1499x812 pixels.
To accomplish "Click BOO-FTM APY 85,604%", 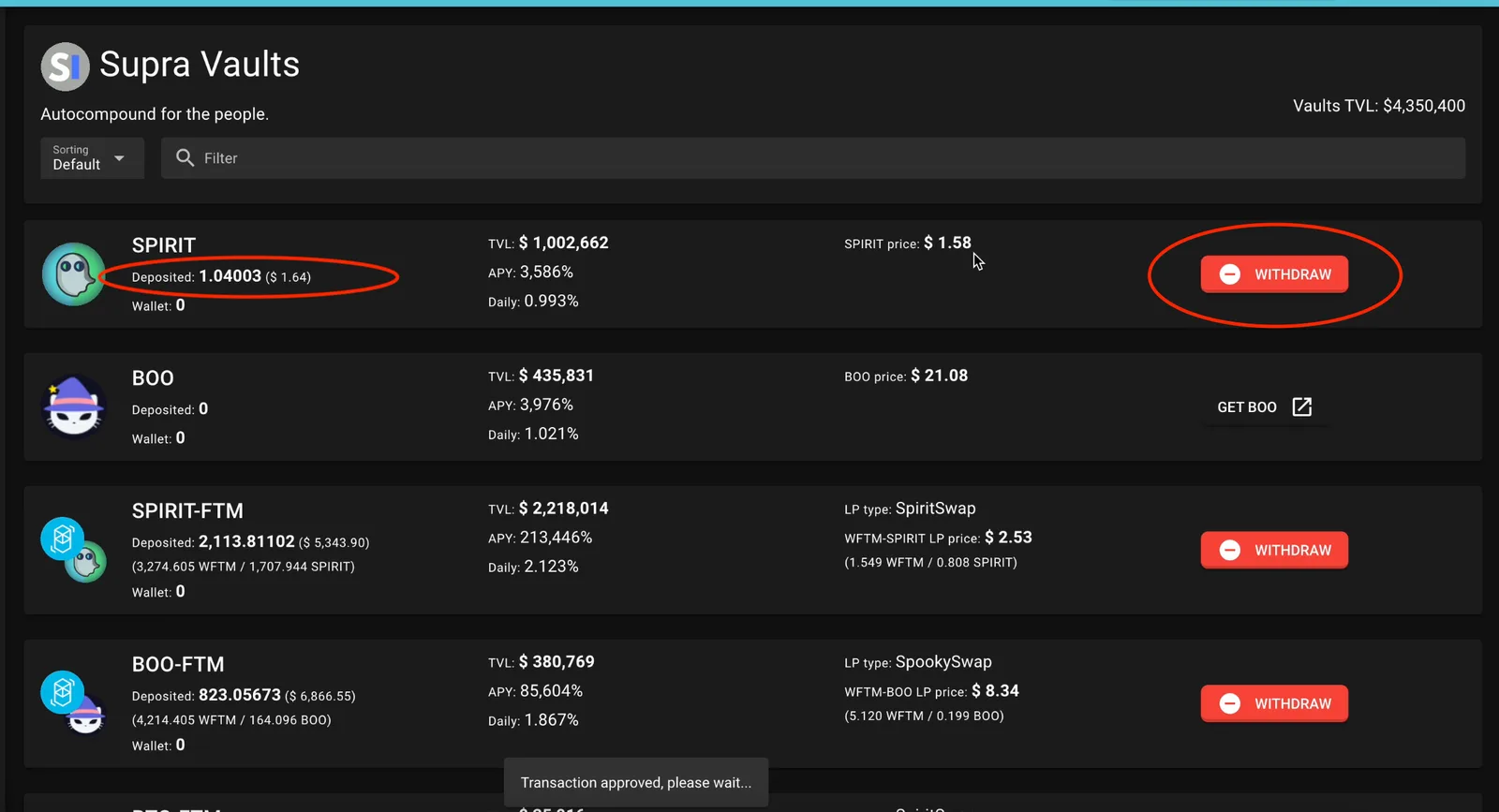I will 551,691.
